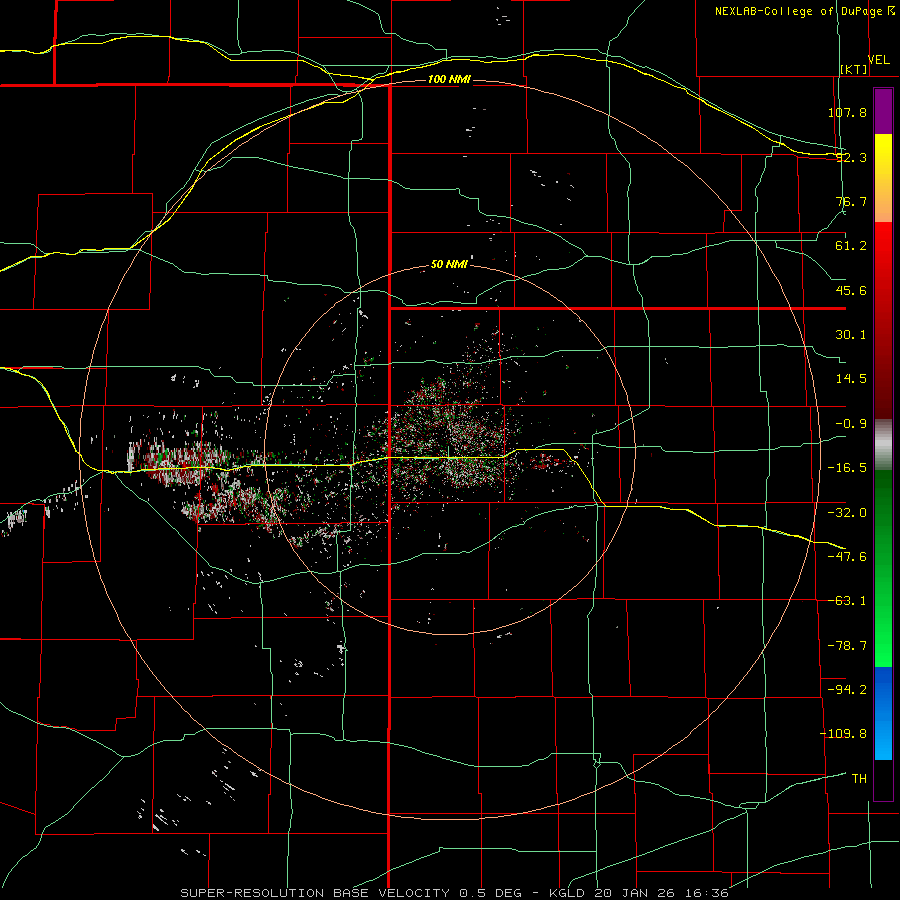The height and width of the screenshot is (900, 900).
Task: Click the purple segment of velocity color bar
Action: [x=883, y=112]
